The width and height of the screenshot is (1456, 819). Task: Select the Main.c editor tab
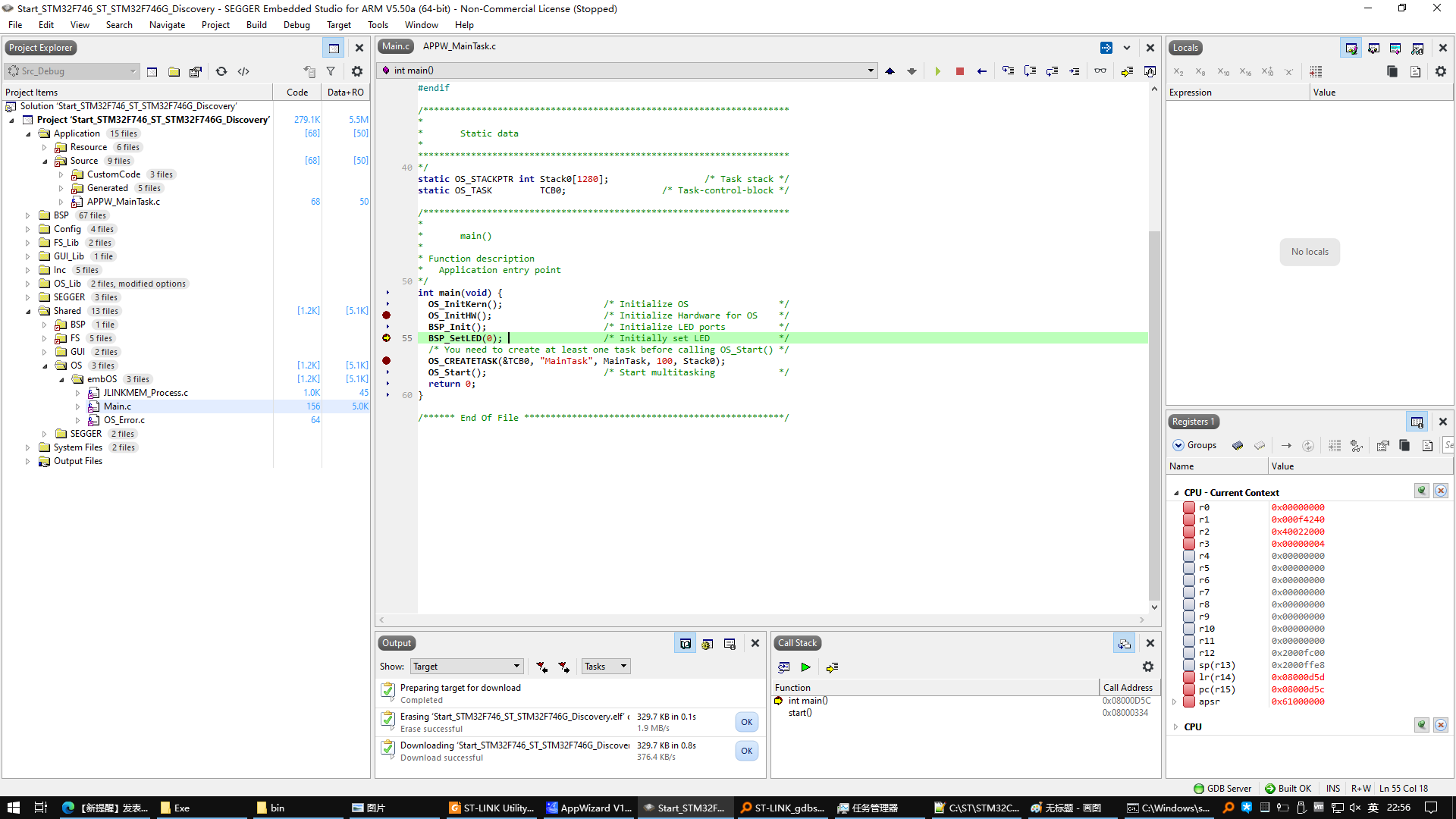point(396,46)
